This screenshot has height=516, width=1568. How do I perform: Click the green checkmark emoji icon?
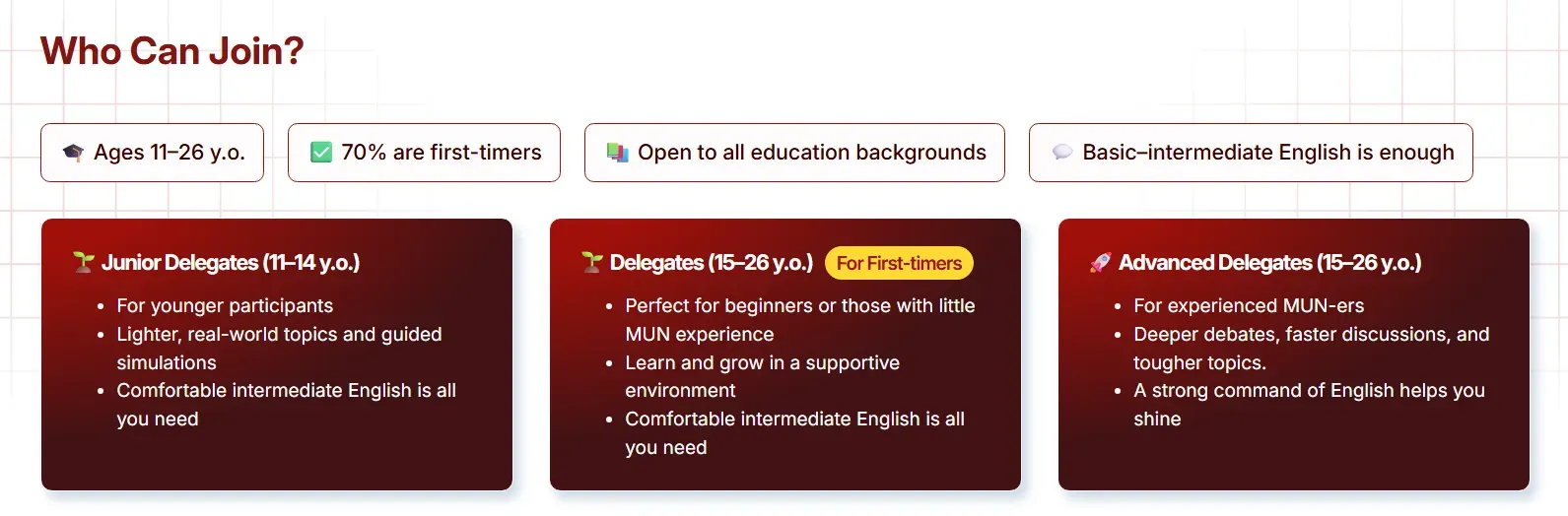pos(321,153)
